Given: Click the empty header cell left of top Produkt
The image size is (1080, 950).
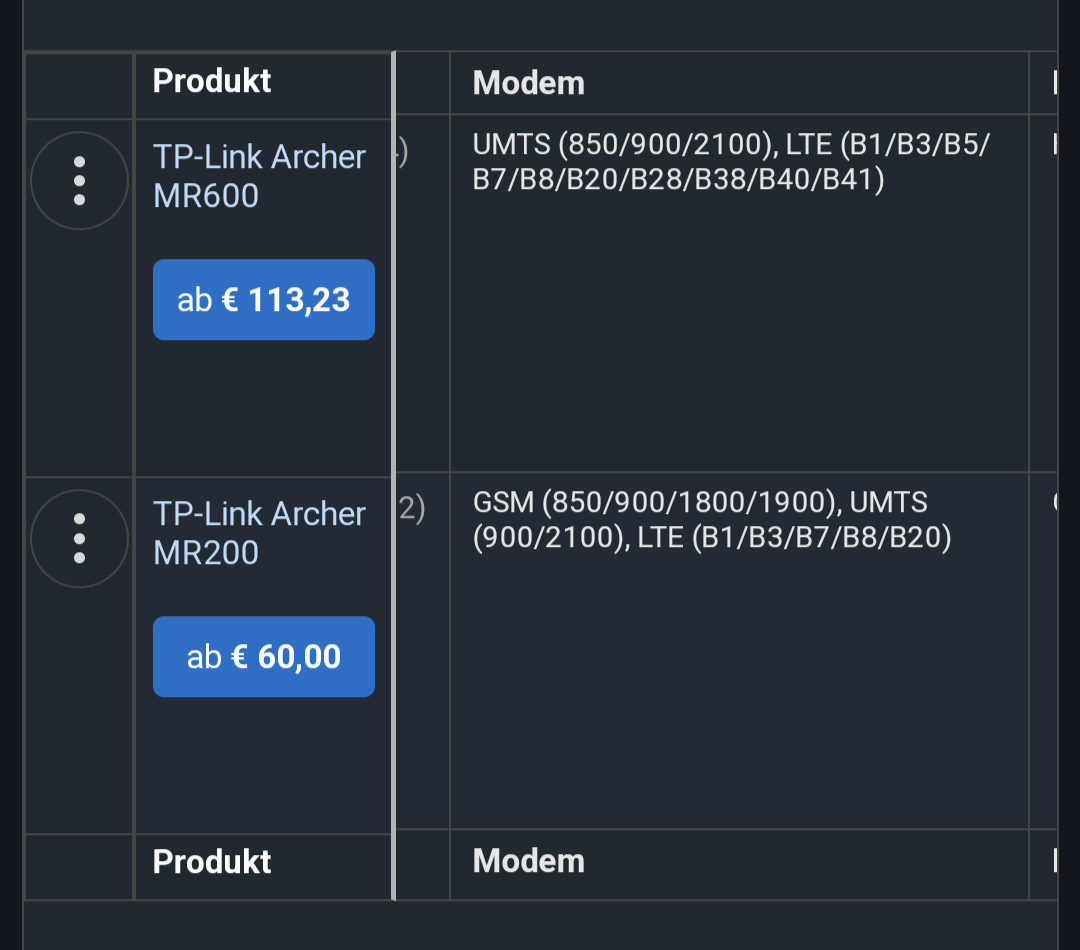Looking at the screenshot, I should point(79,86).
